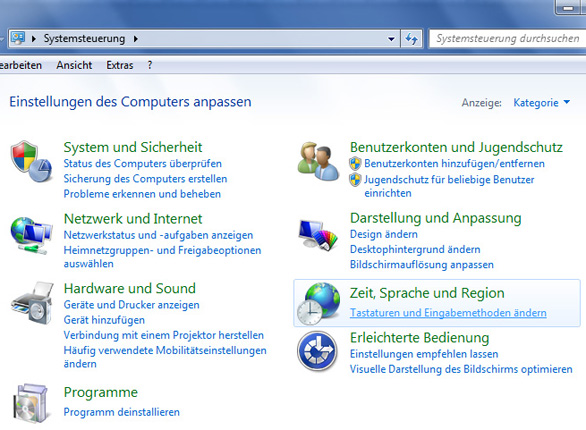Image resolution: width=586 pixels, height=430 pixels.
Task: Click Systemsteuerung in the breadcrumb
Action: tap(84, 38)
